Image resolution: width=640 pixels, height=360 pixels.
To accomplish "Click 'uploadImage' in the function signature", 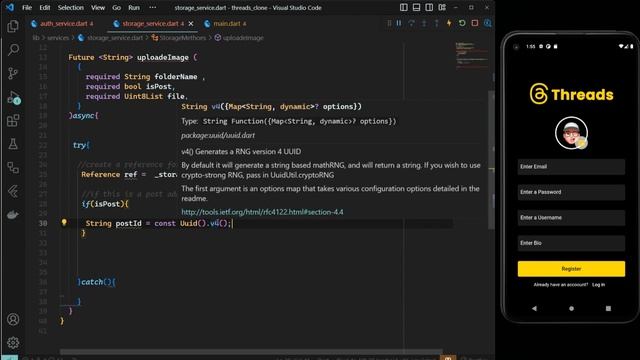I will point(162,58).
